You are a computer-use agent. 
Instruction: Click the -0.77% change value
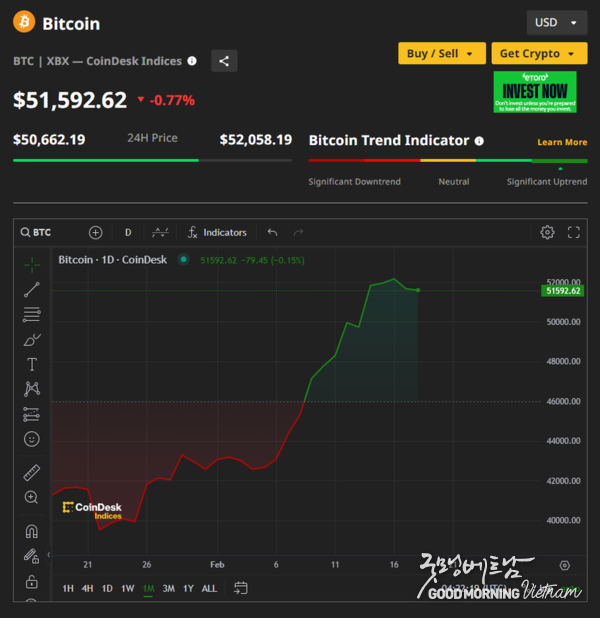[172, 100]
